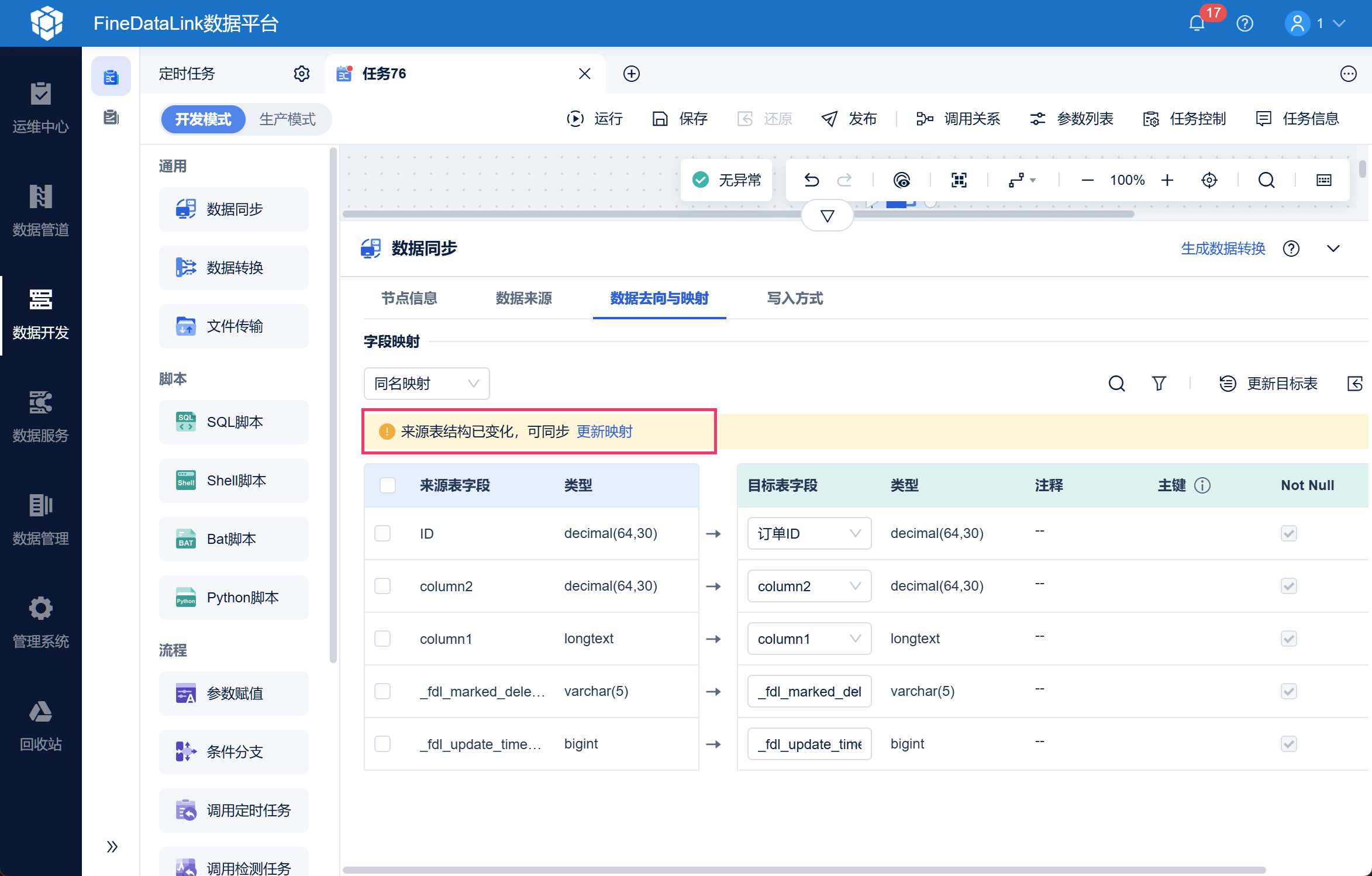Check the column1 source field row
The height and width of the screenshot is (876, 1372).
click(382, 639)
